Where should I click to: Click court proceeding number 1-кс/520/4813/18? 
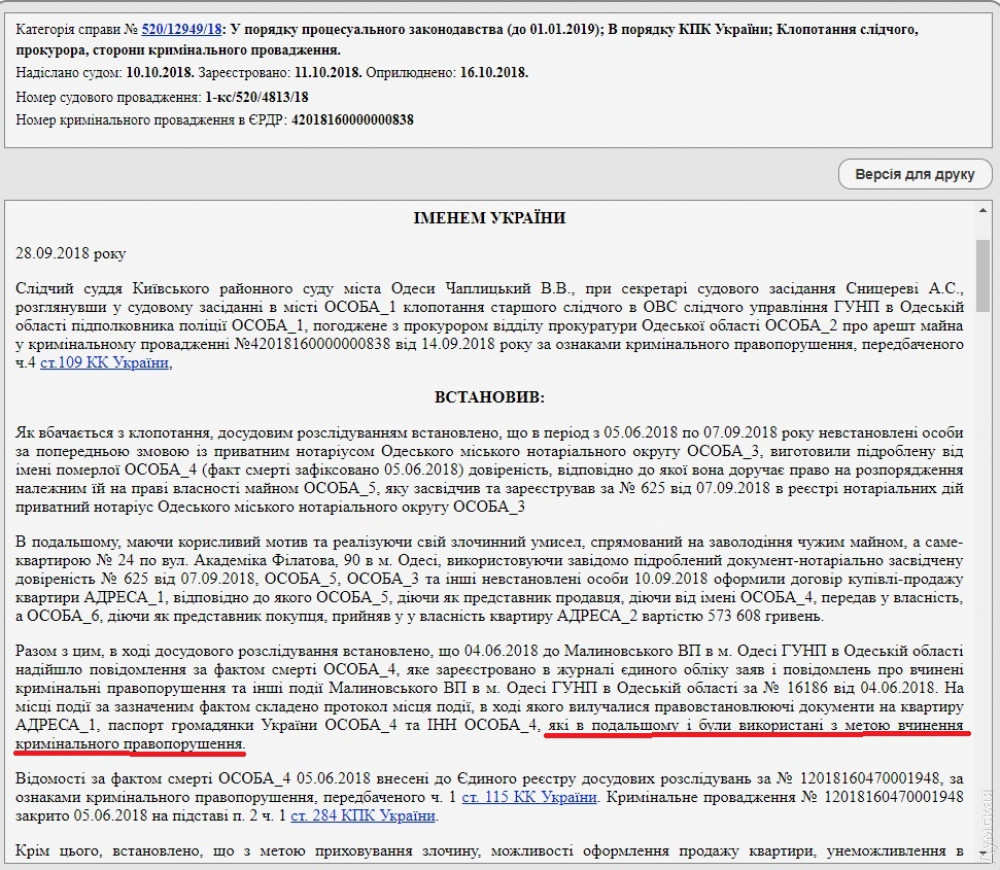pyautogui.click(x=256, y=97)
